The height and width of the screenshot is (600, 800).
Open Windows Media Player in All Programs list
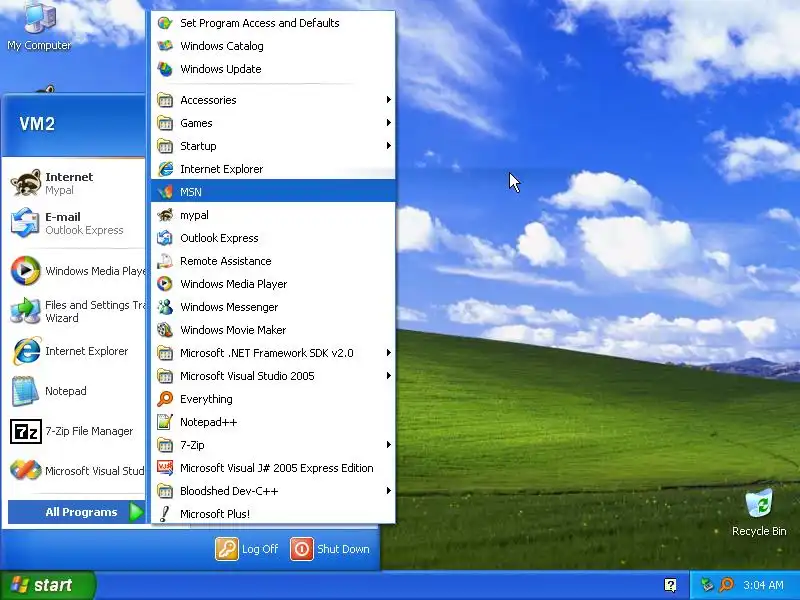[273, 284]
